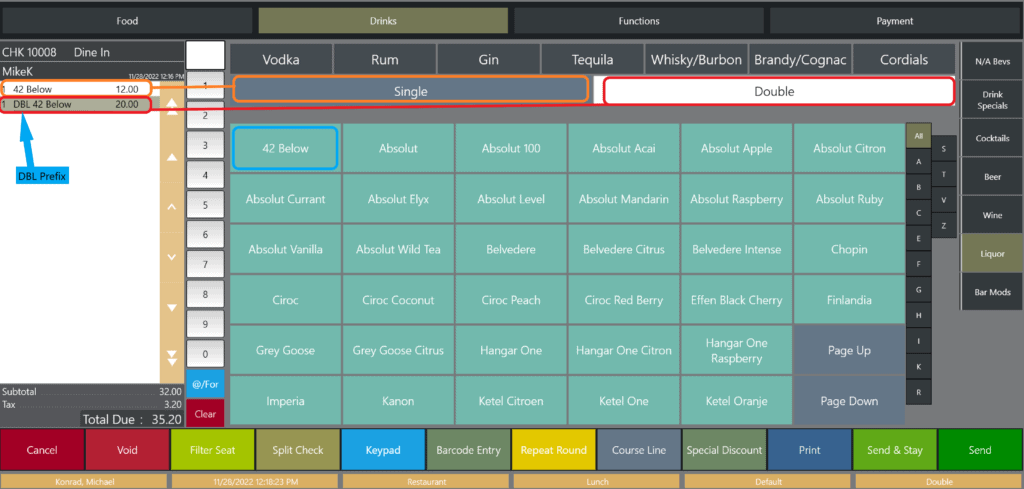This screenshot has height=489, width=1024.
Task: Click the quantity entry field above keypad
Action: pos(205,55)
